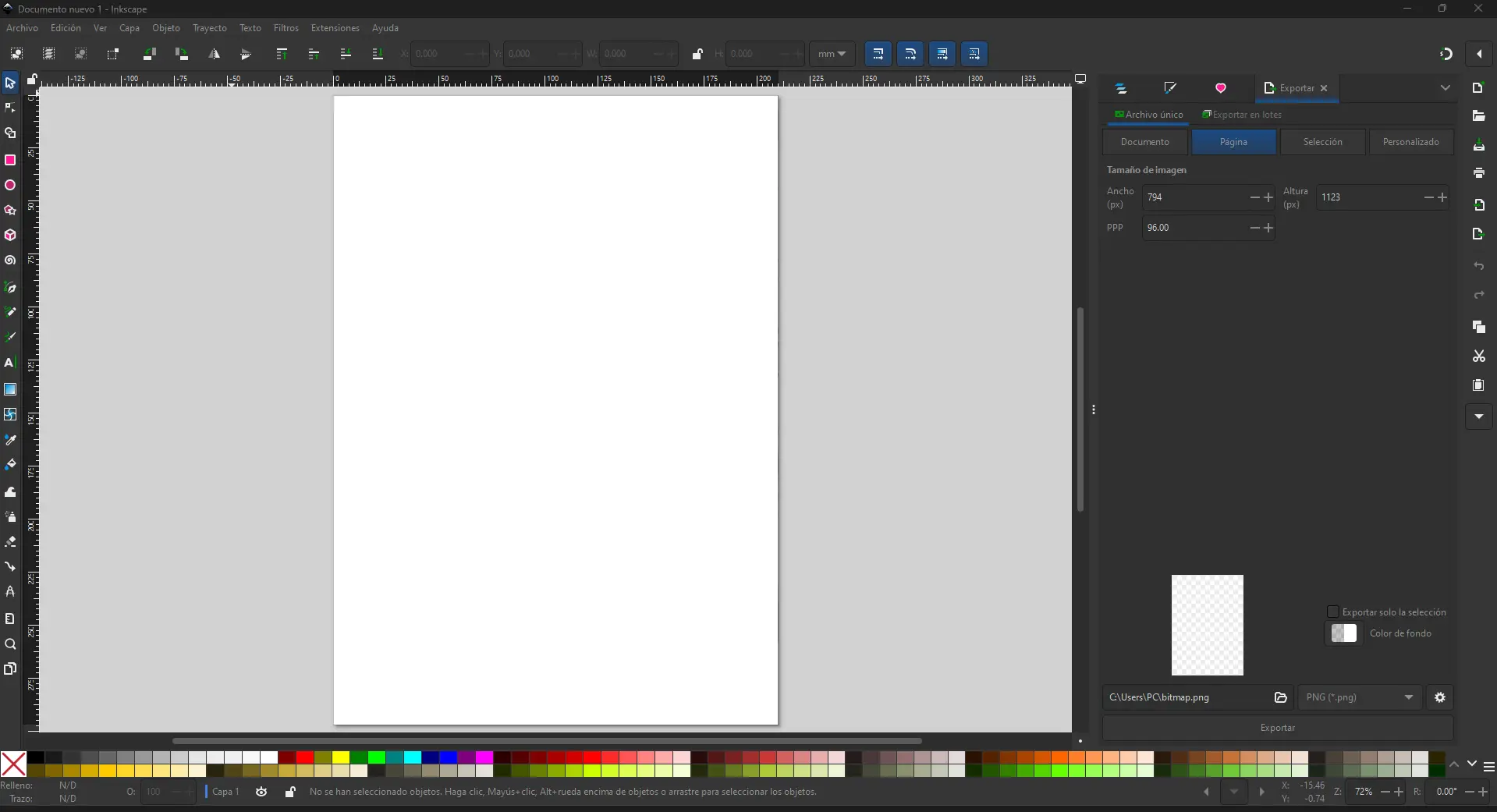Select the Star tool
Viewport: 1497px width, 812px height.
(x=10, y=211)
